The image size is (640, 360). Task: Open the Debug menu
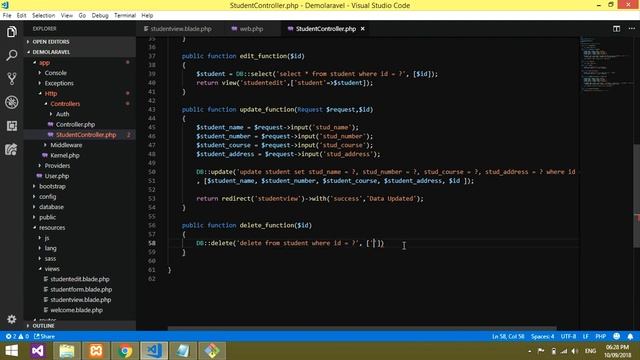(100, 16)
